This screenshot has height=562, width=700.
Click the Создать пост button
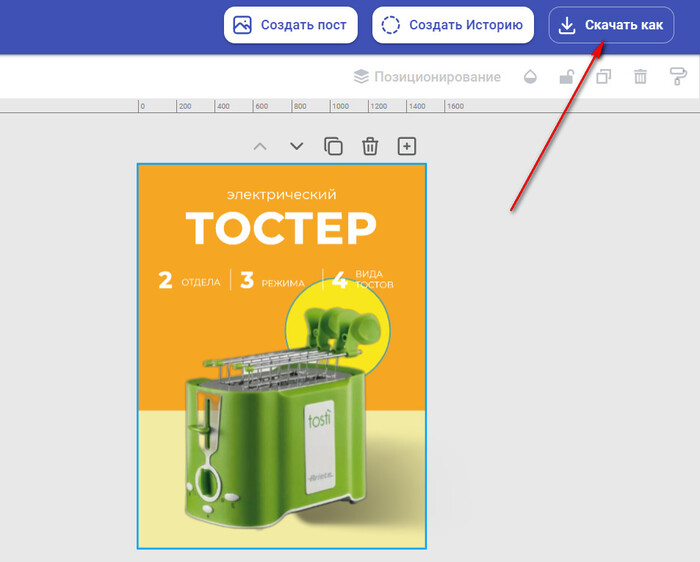(x=291, y=25)
